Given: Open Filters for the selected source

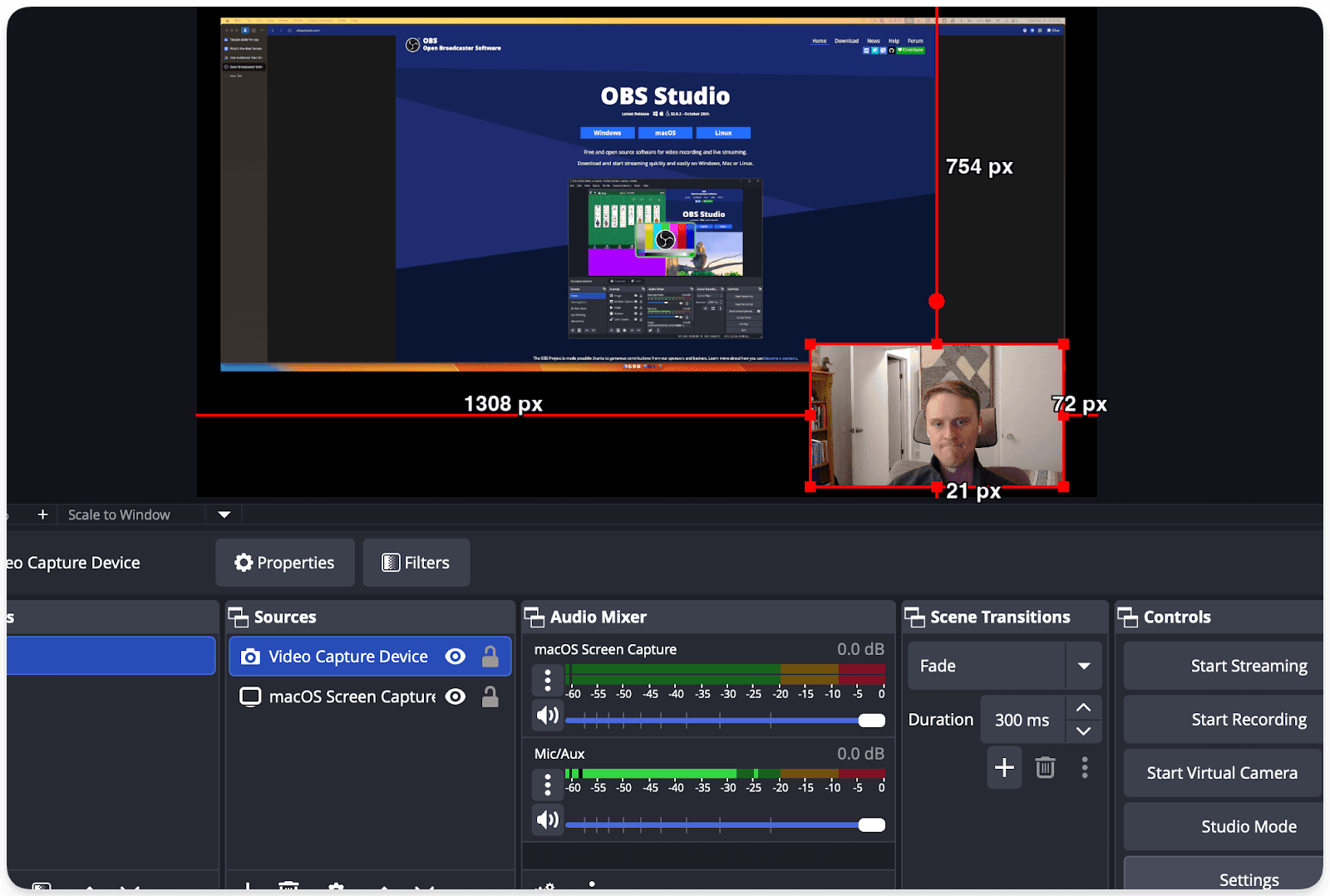Looking at the screenshot, I should point(416,562).
